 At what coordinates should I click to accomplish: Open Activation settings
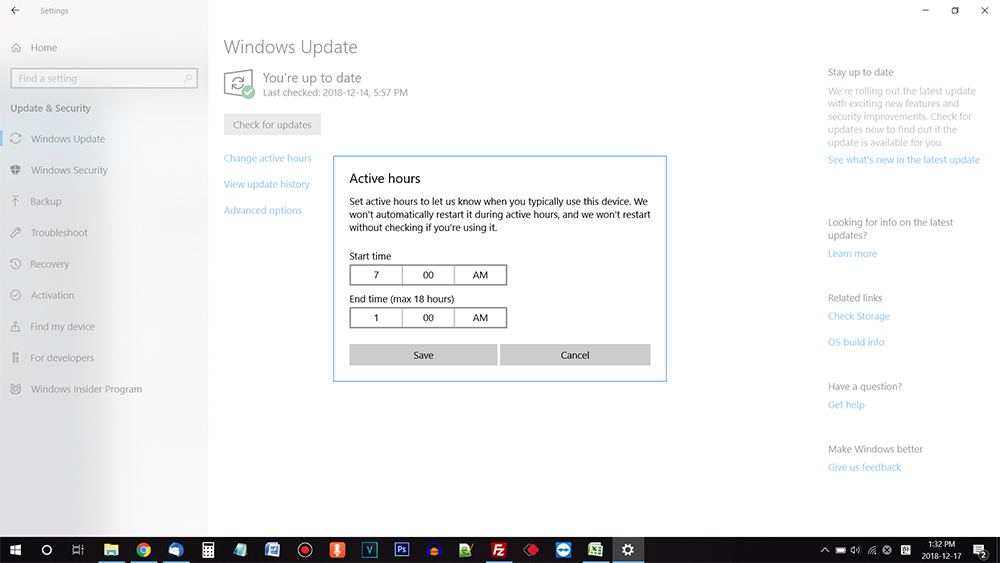point(52,295)
